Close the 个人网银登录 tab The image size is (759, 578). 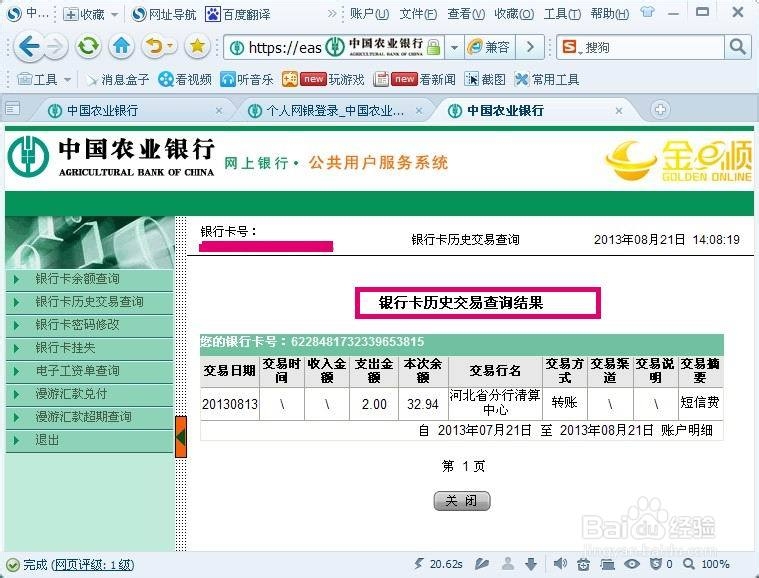[x=419, y=111]
